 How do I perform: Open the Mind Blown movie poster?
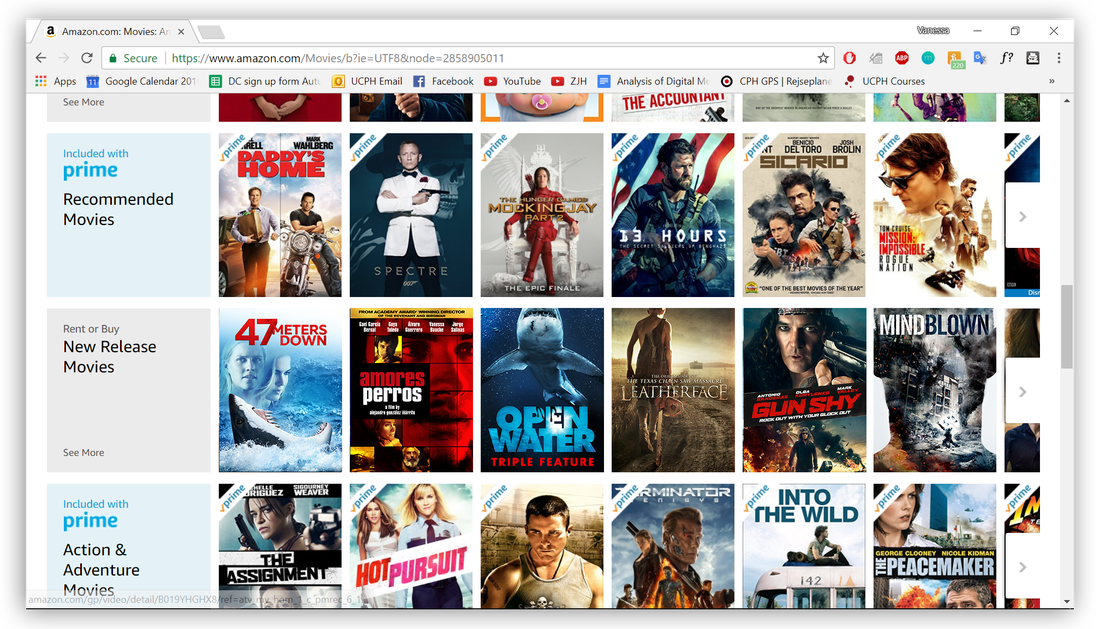coord(934,390)
